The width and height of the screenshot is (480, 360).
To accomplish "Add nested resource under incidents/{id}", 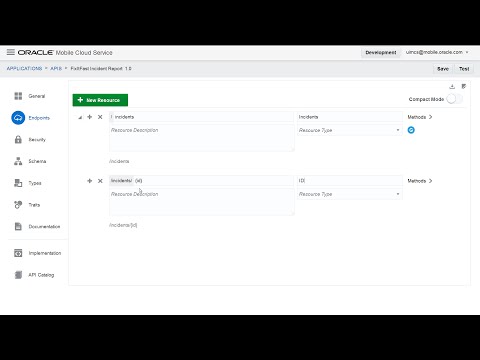I will pos(89,181).
